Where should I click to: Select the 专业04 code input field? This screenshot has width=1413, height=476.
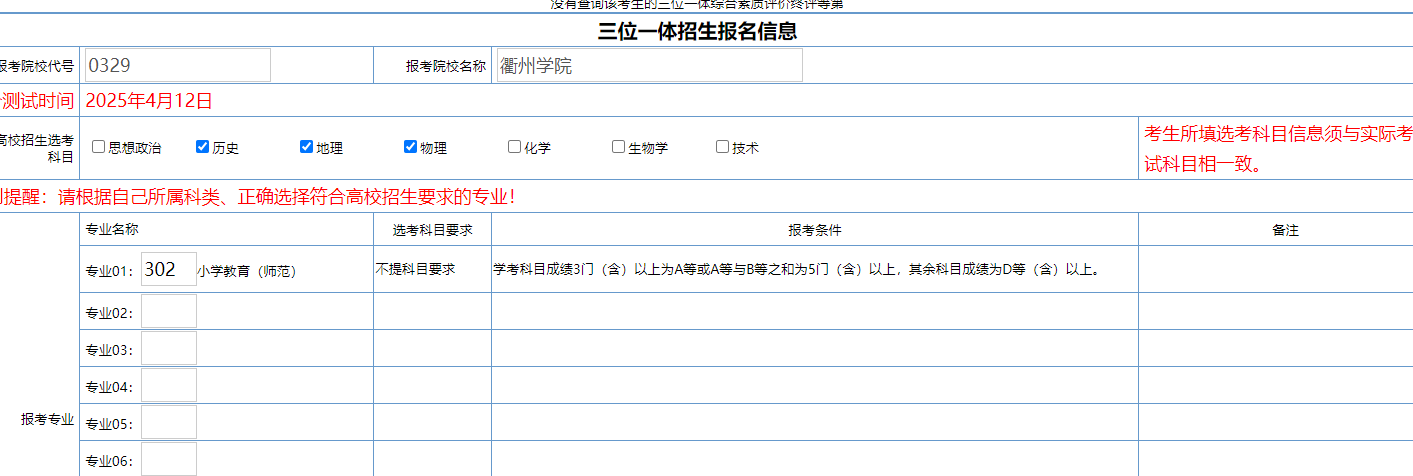click(x=169, y=386)
